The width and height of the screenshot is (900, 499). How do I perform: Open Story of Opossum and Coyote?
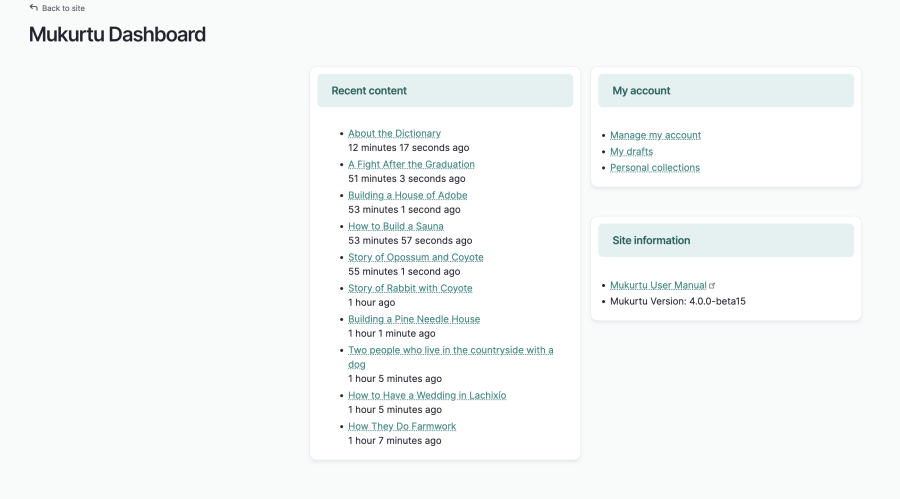click(416, 257)
